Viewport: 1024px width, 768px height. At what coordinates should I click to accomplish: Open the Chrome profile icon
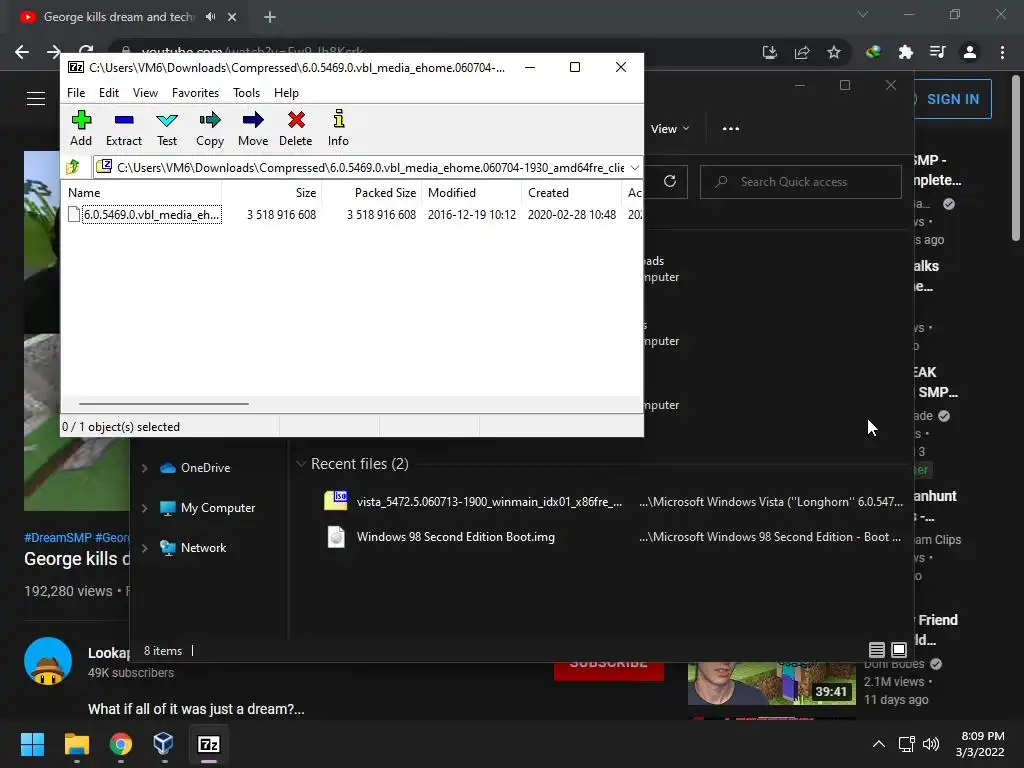970,52
